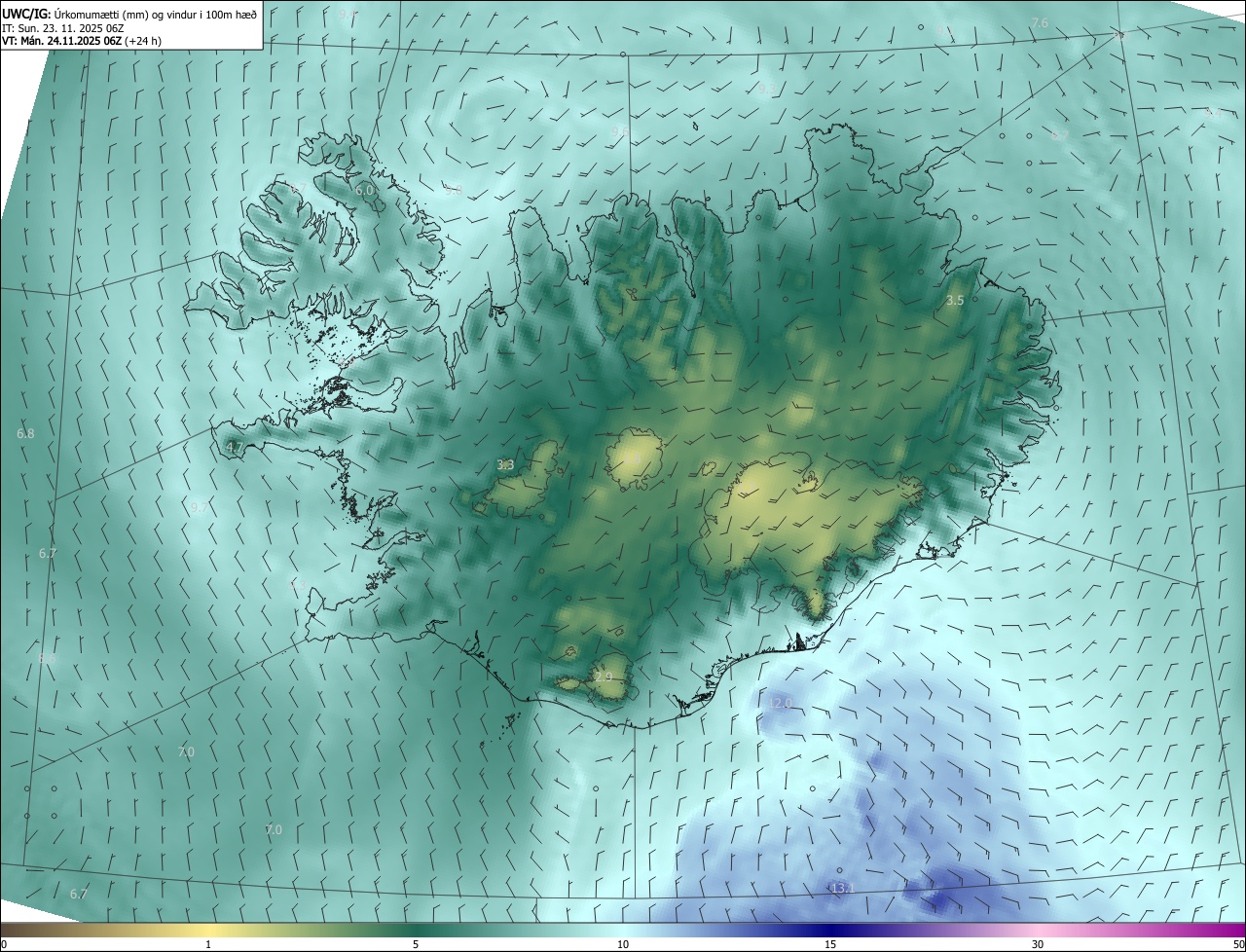Click the 12.0 value off the south coast

pos(781,703)
